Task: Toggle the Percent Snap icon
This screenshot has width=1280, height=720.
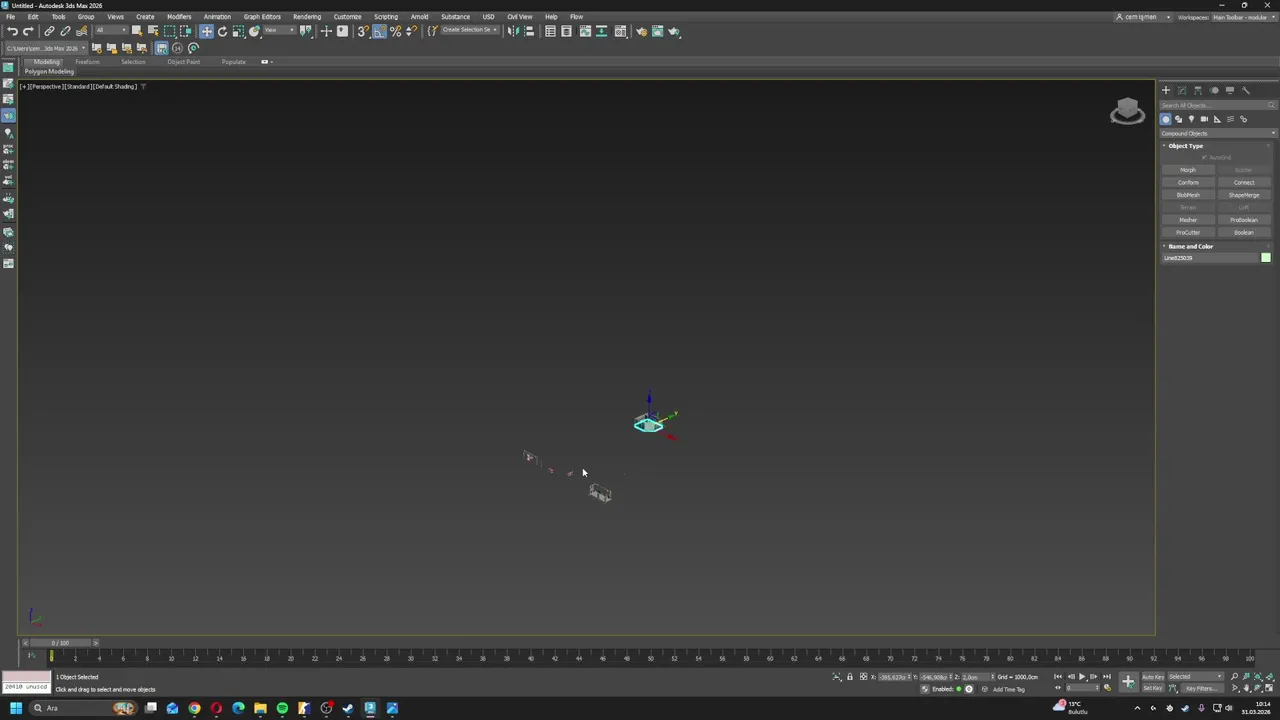Action: (395, 31)
